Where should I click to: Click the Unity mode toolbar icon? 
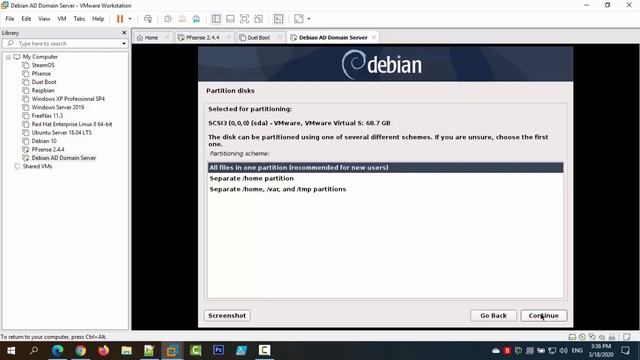pyautogui.click(x=259, y=19)
